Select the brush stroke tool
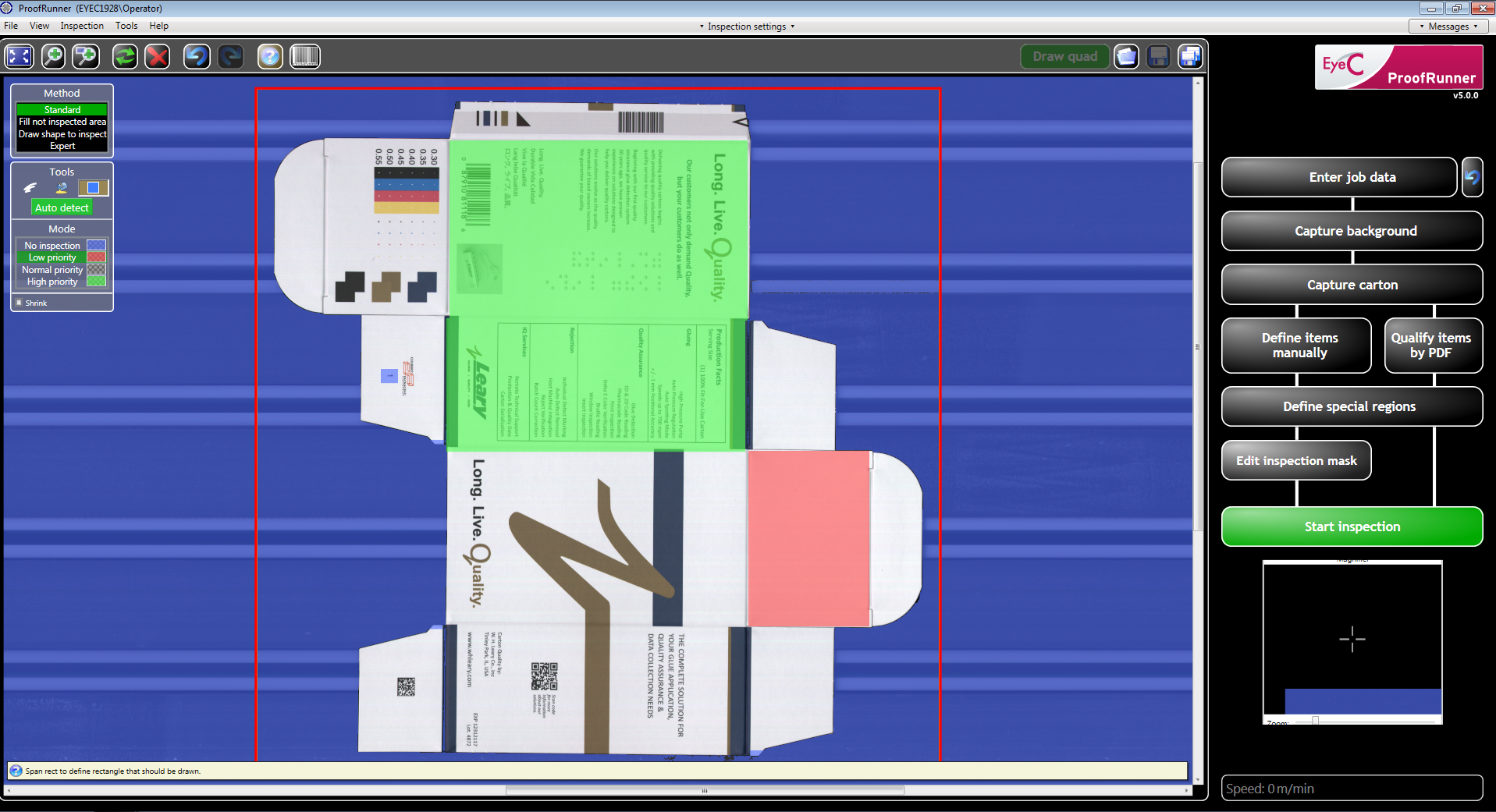This screenshot has width=1496, height=812. 30,188
